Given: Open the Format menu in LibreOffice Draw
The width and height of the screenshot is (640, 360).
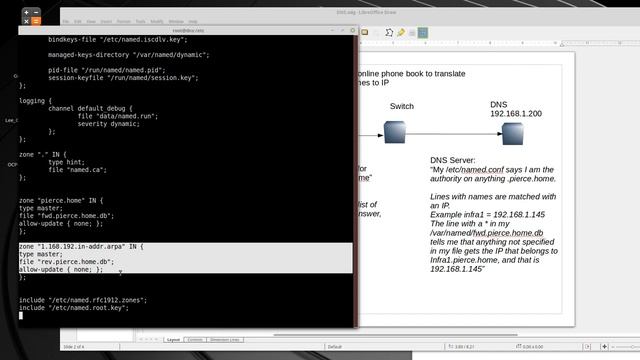Looking at the screenshot, I should click(124, 21).
